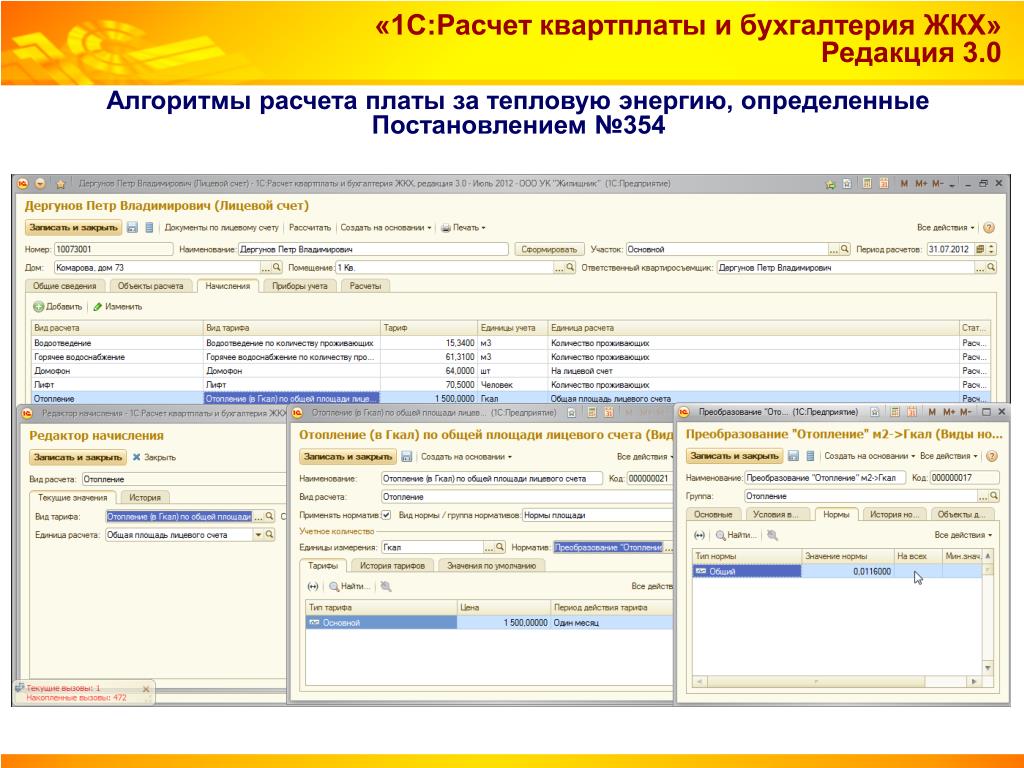Switch to the Общие сведения tab
This screenshot has width=1024, height=768.
click(65, 285)
